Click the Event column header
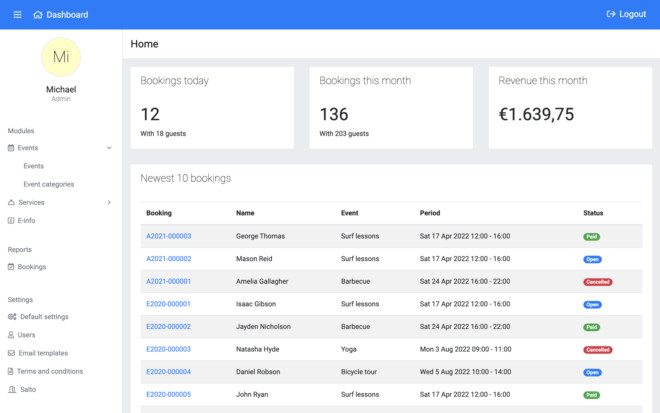 (x=349, y=213)
